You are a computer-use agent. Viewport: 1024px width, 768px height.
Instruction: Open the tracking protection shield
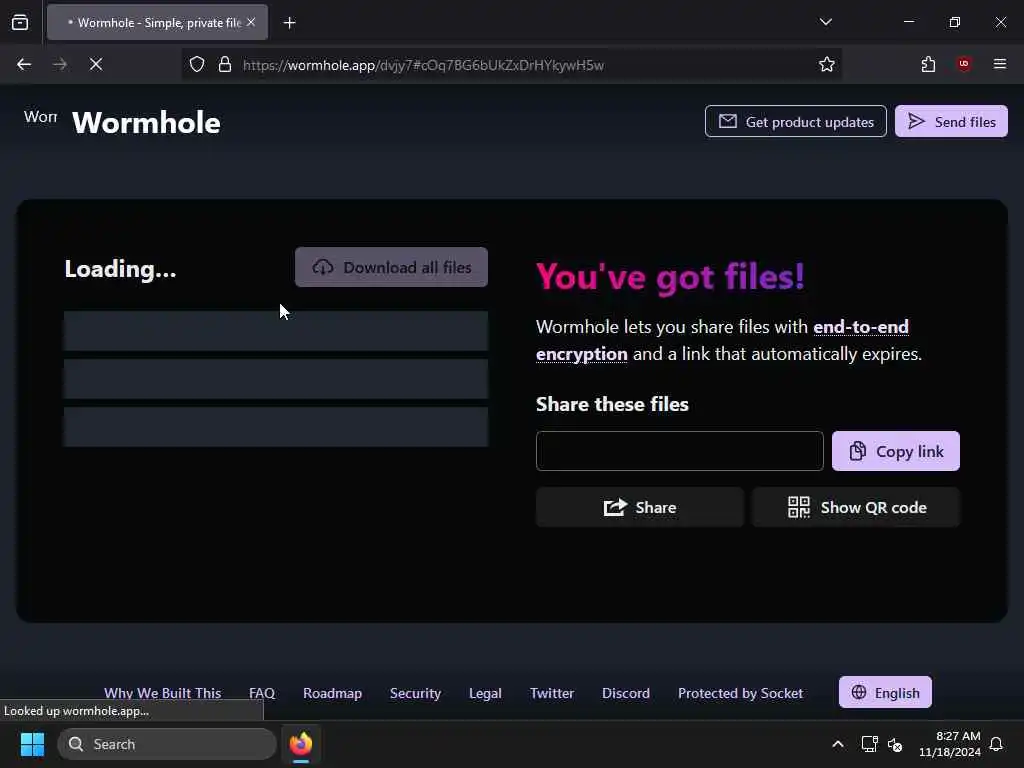(x=197, y=64)
